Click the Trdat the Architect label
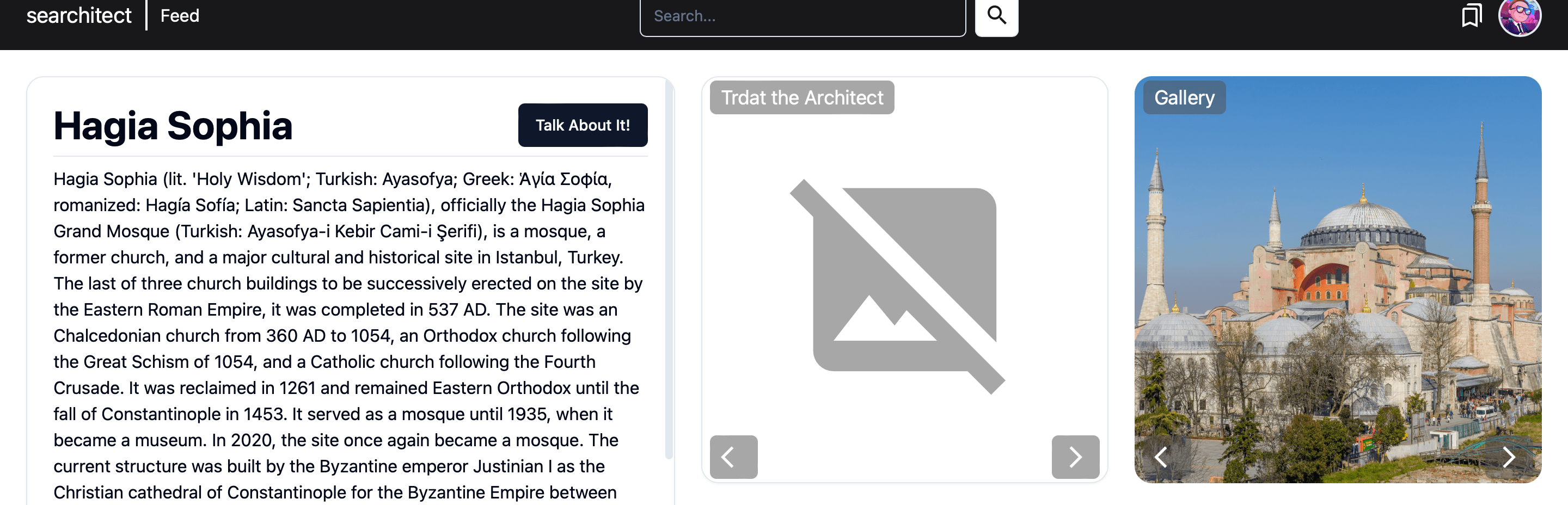This screenshot has height=505, width=1568. [x=801, y=97]
